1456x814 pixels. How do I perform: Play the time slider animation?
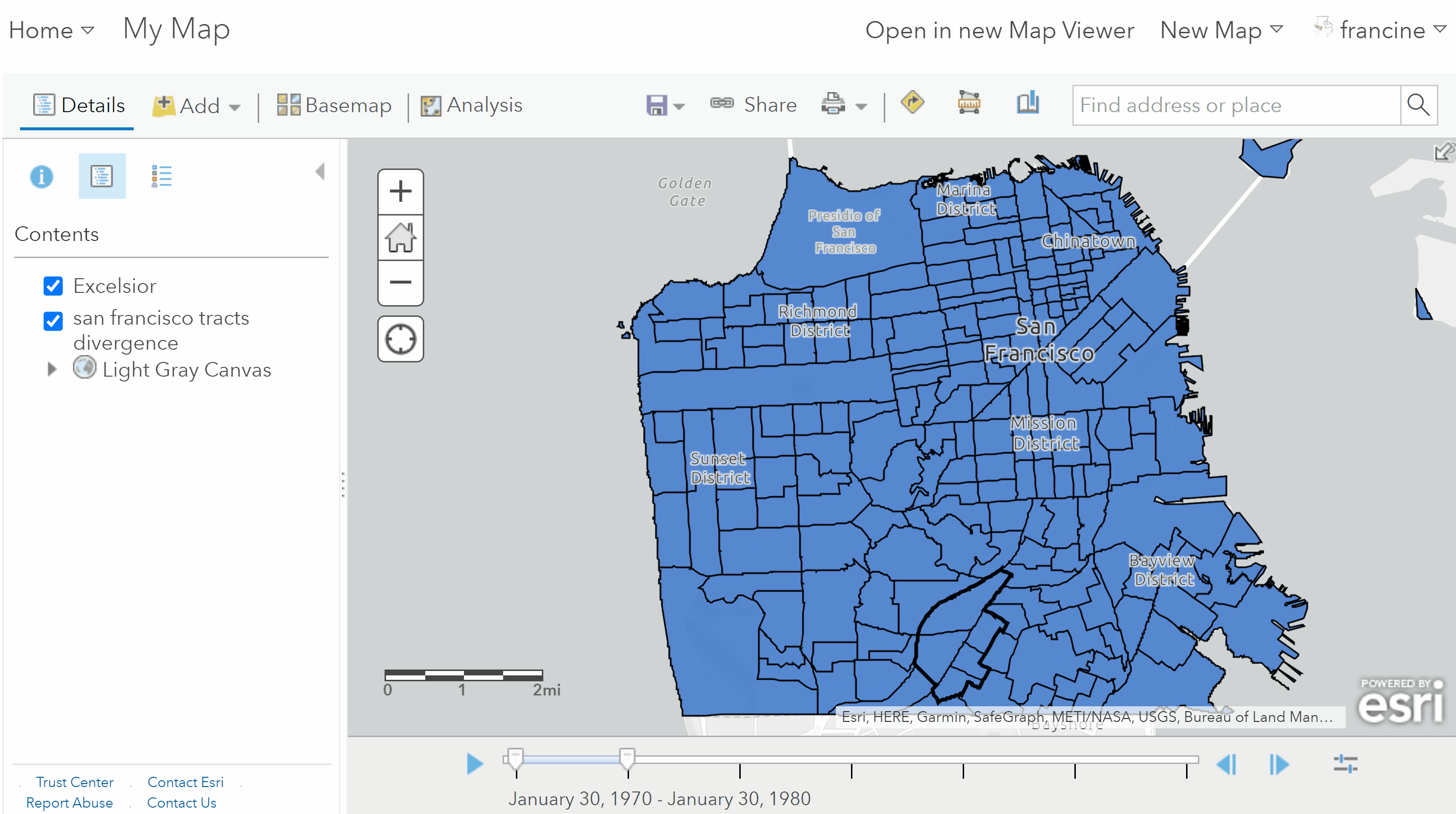pos(474,764)
